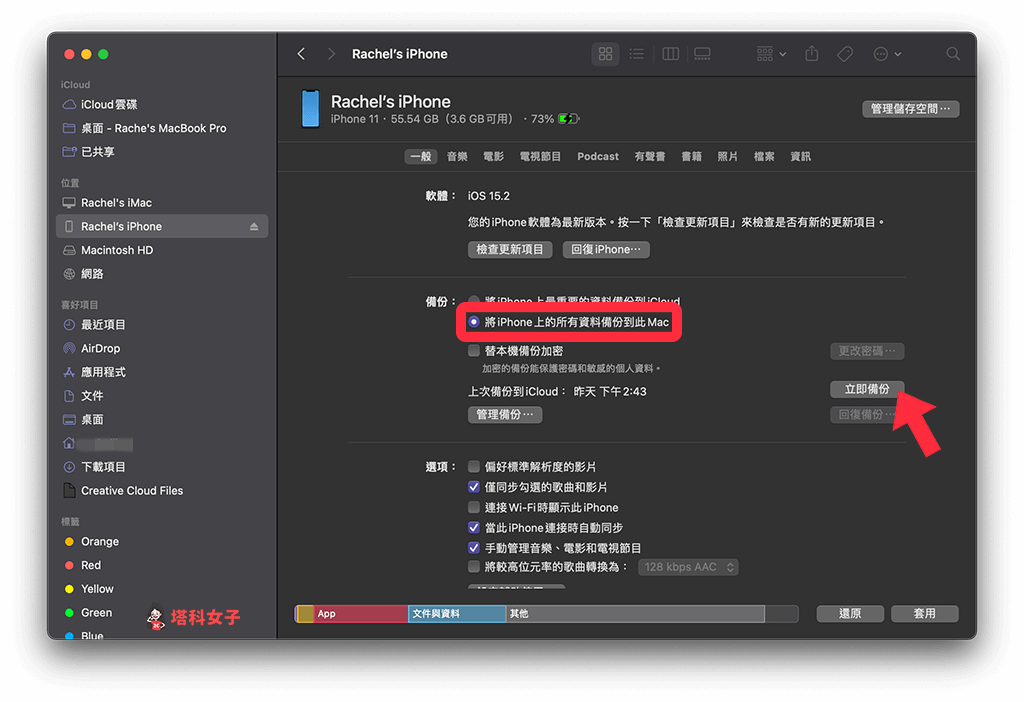Switch Finder to icon grid view
Screen dimensions: 1024x702
click(605, 54)
